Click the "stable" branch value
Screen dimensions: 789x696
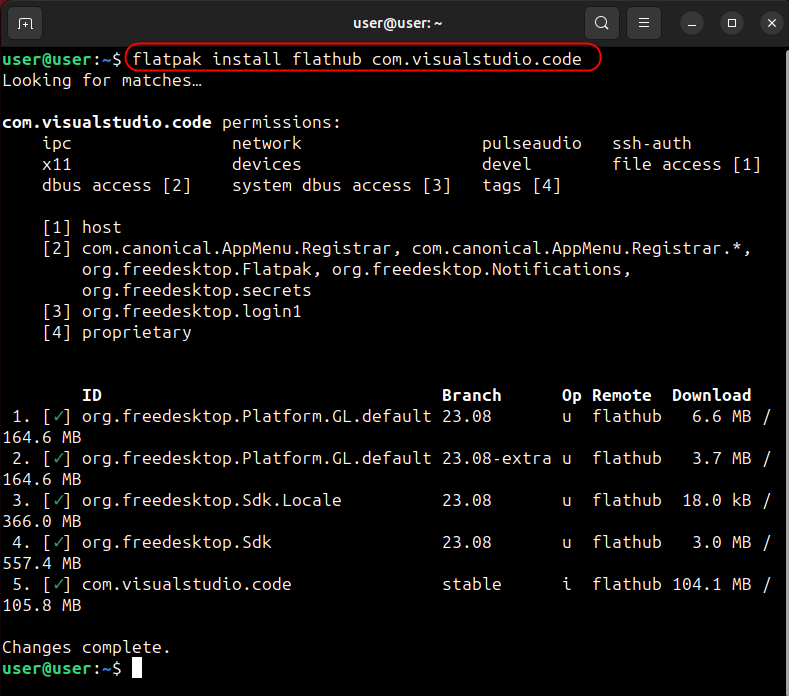point(471,584)
